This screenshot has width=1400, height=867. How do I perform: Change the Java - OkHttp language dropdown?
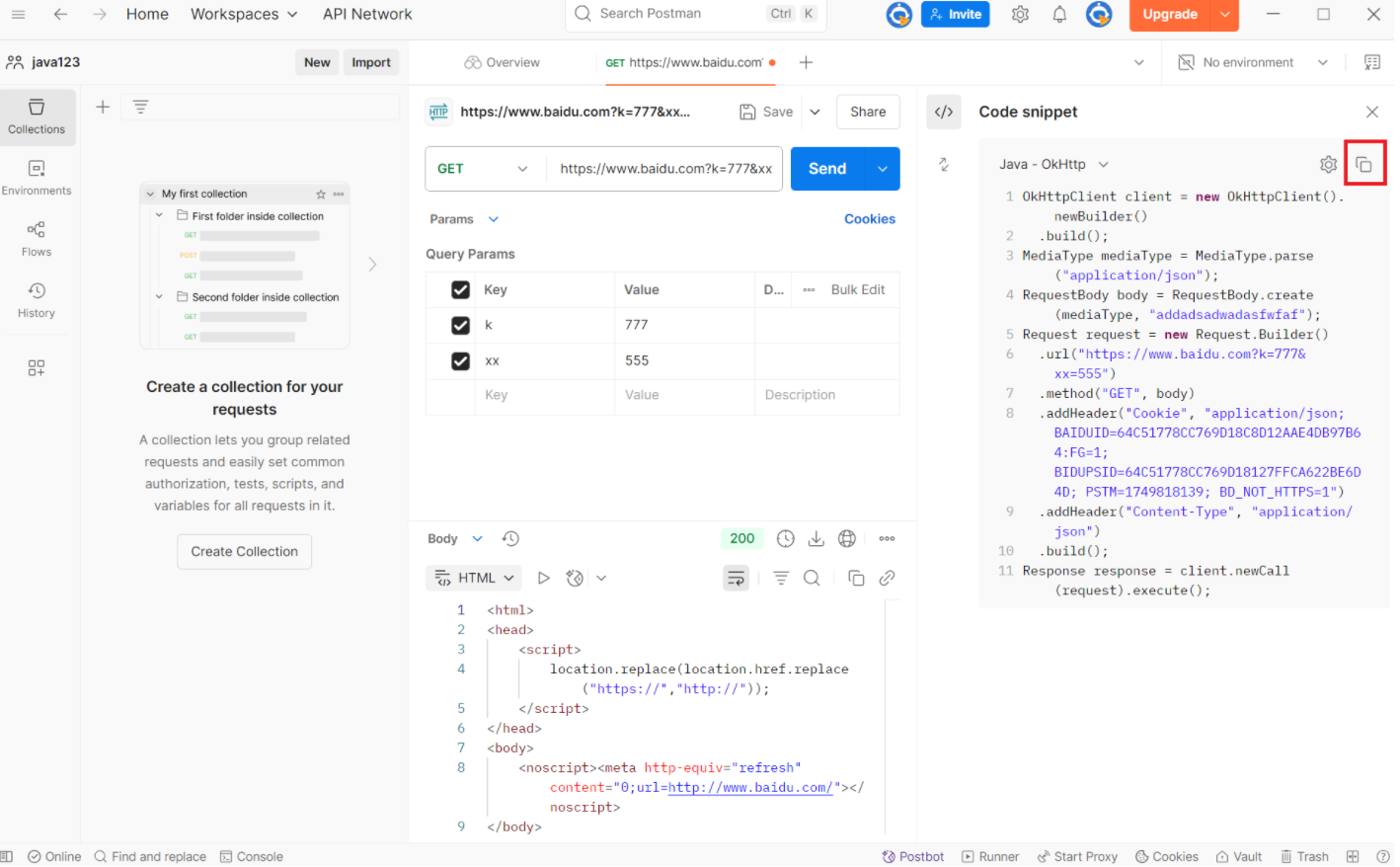click(x=1053, y=164)
